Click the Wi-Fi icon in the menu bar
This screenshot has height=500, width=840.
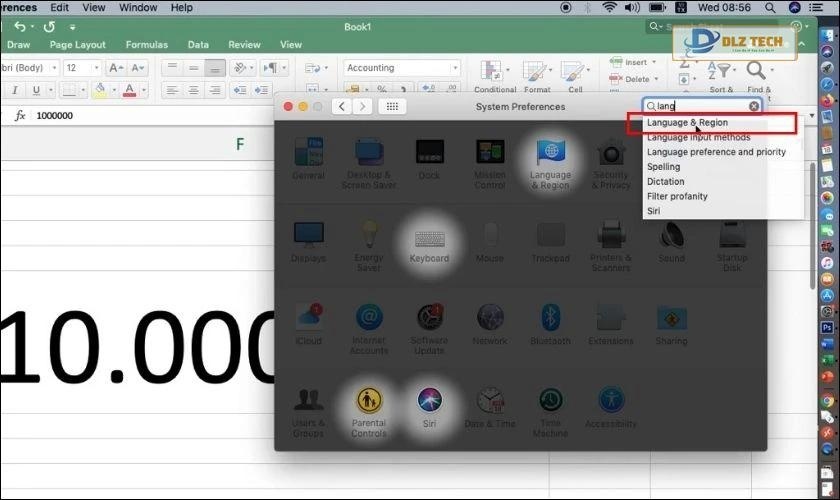click(x=609, y=7)
